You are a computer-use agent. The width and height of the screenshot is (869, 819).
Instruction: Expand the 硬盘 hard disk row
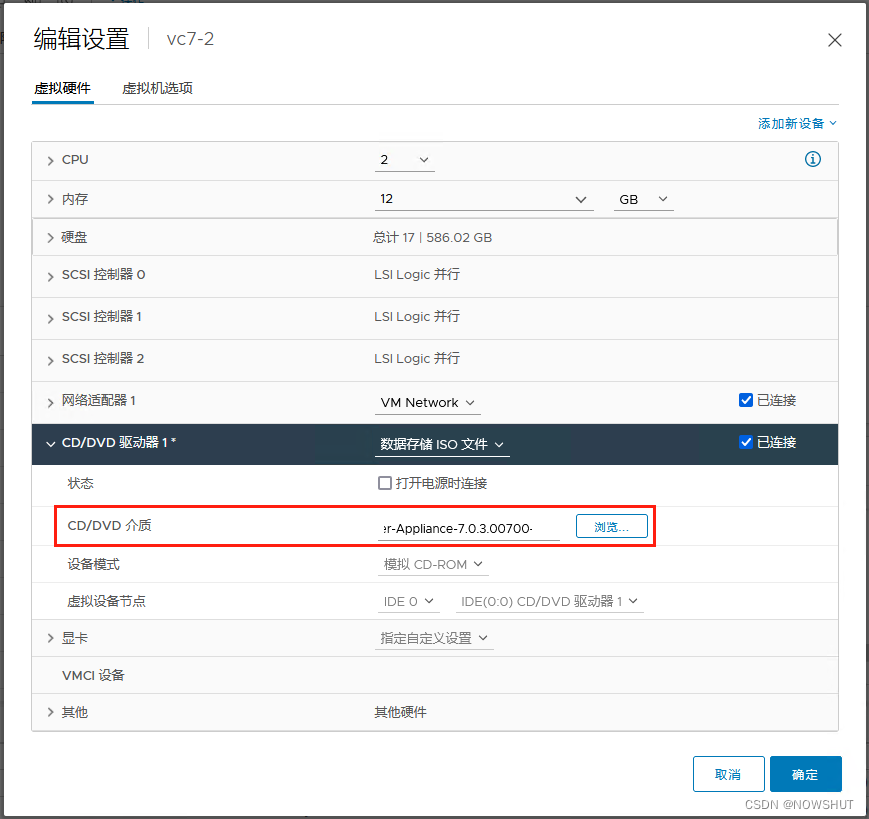click(50, 238)
